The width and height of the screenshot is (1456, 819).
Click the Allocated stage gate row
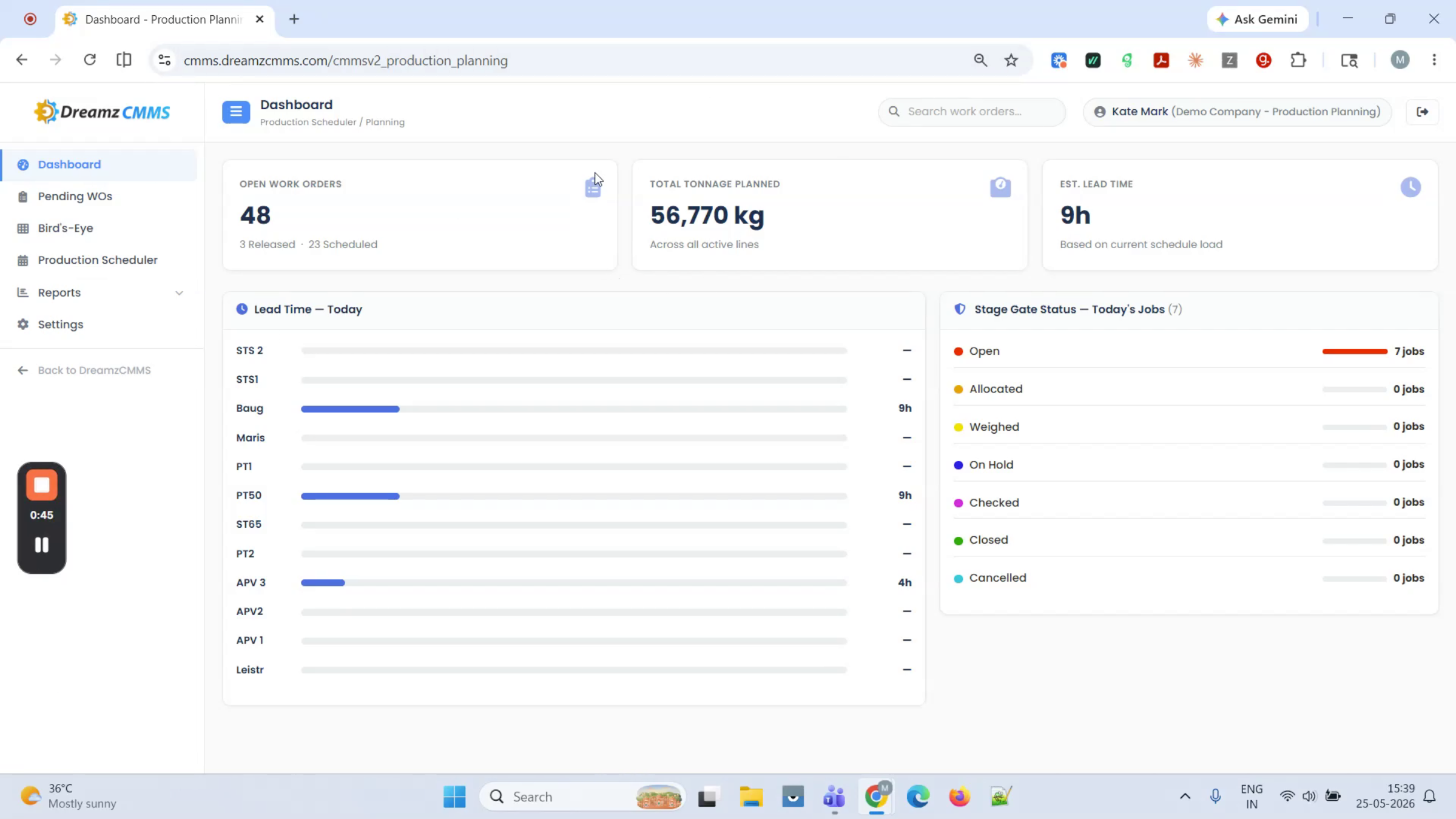tap(1189, 389)
